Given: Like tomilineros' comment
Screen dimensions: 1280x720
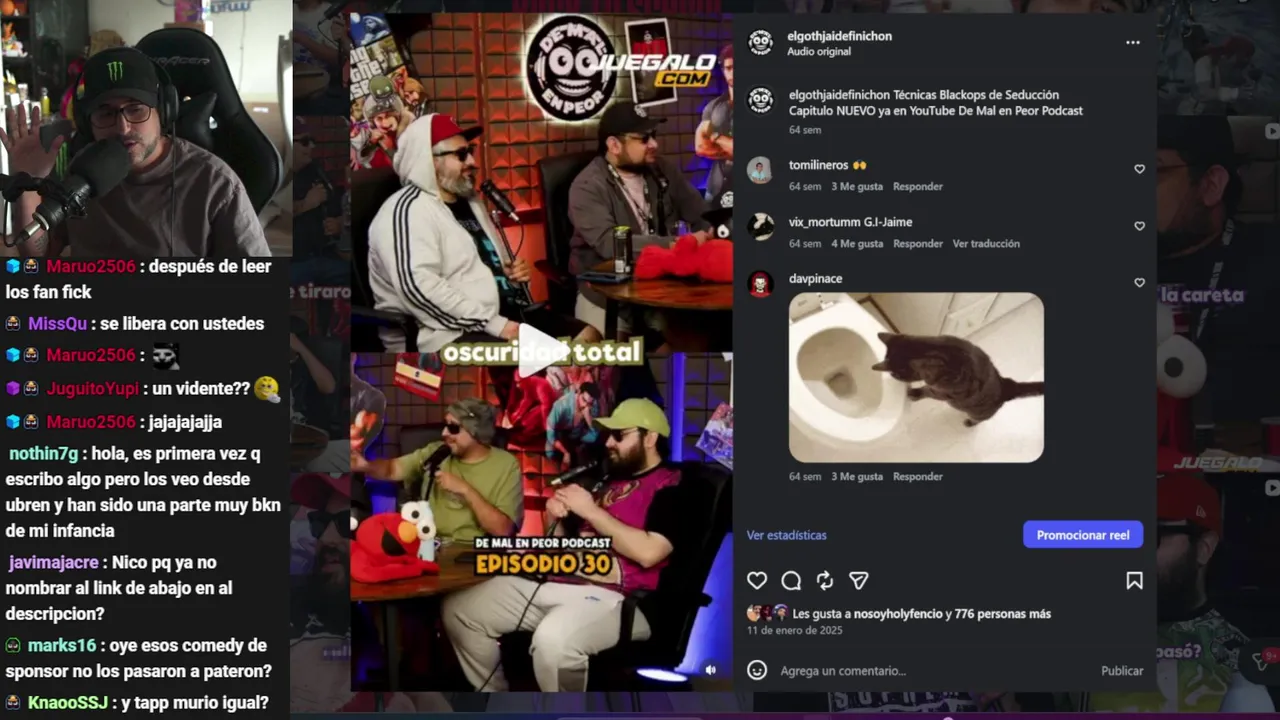Looking at the screenshot, I should [x=1139, y=169].
